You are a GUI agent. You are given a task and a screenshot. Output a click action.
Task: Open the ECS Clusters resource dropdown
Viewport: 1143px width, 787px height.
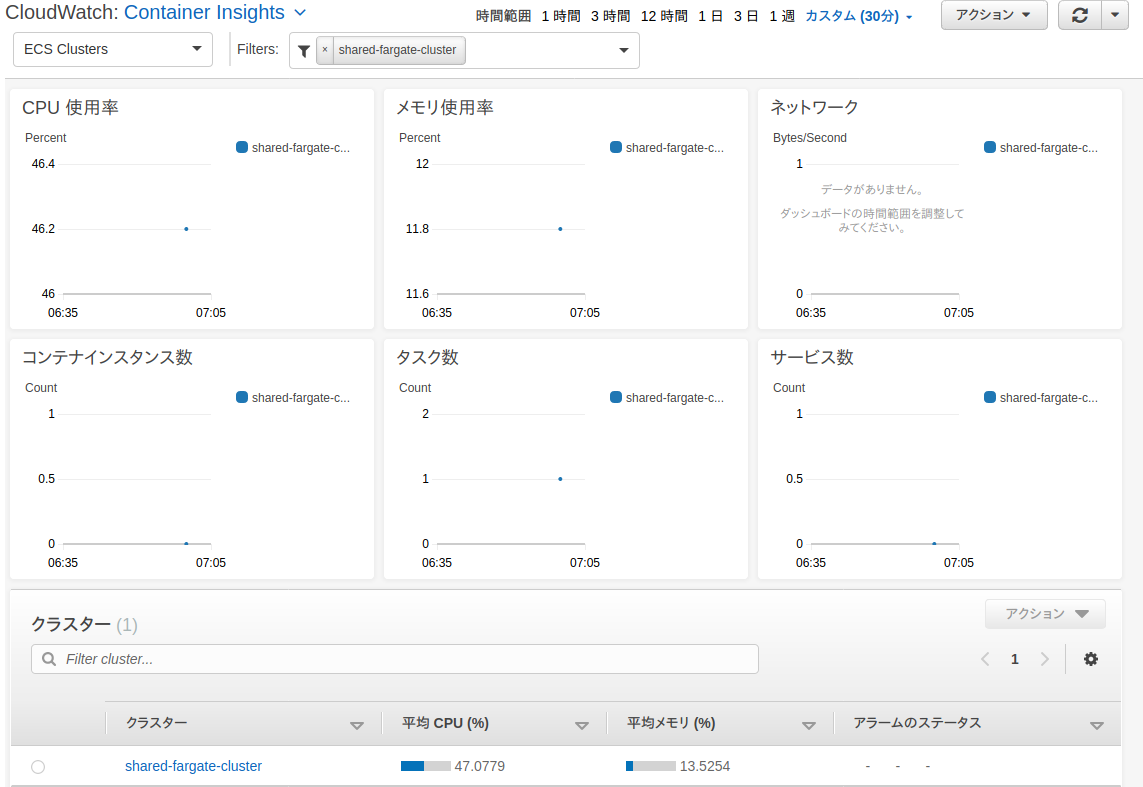(113, 49)
